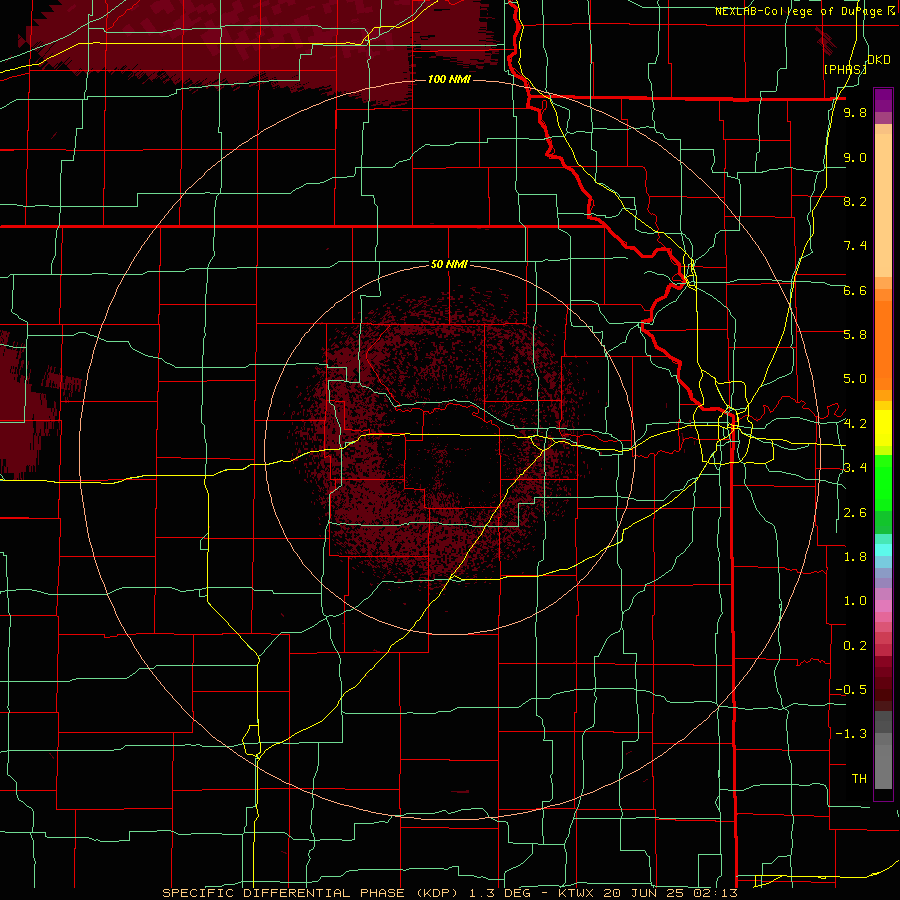Click the 6.6 value on the color scale
Image resolution: width=900 pixels, height=900 pixels.
pyautogui.click(x=855, y=290)
